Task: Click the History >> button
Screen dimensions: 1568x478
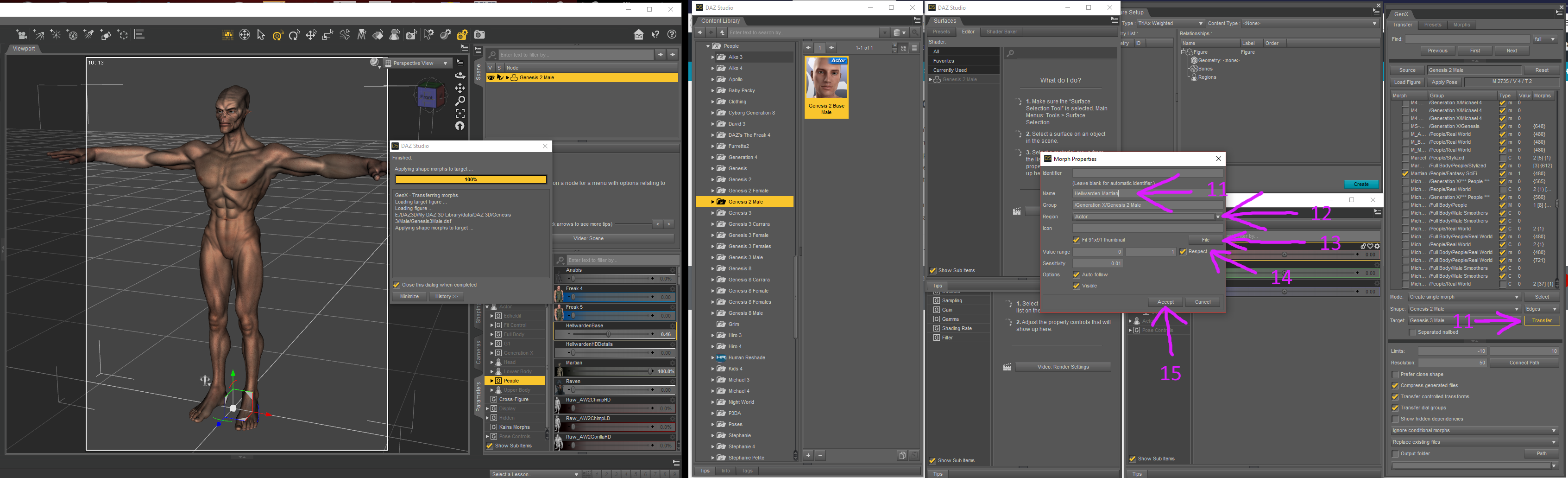Action: 446,297
